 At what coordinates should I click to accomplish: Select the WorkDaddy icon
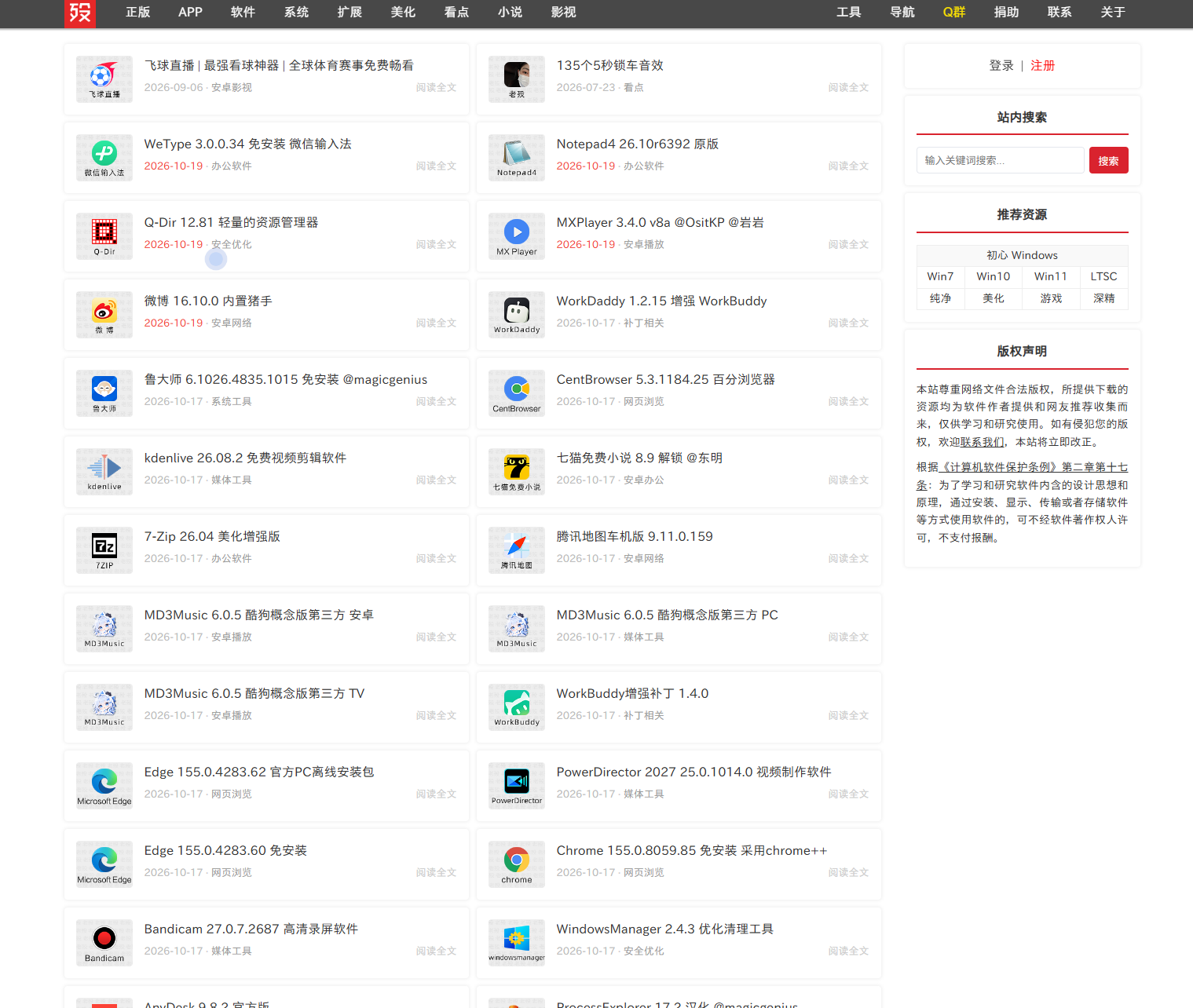point(517,315)
